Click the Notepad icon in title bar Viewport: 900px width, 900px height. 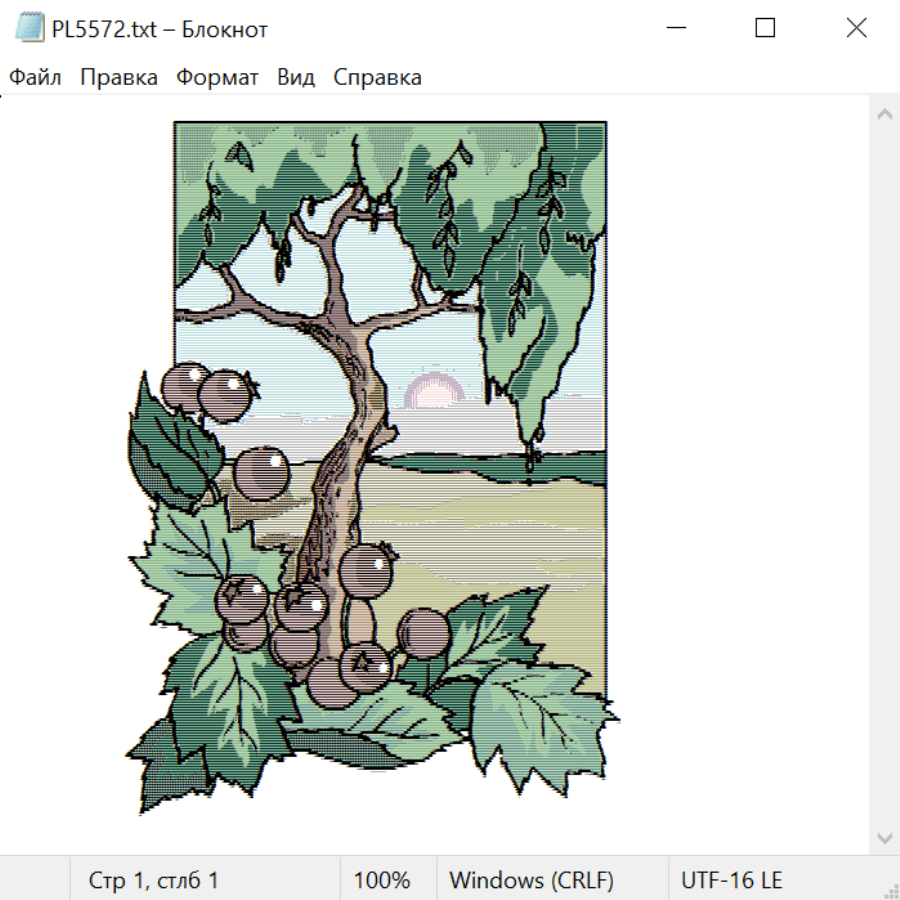coord(29,28)
